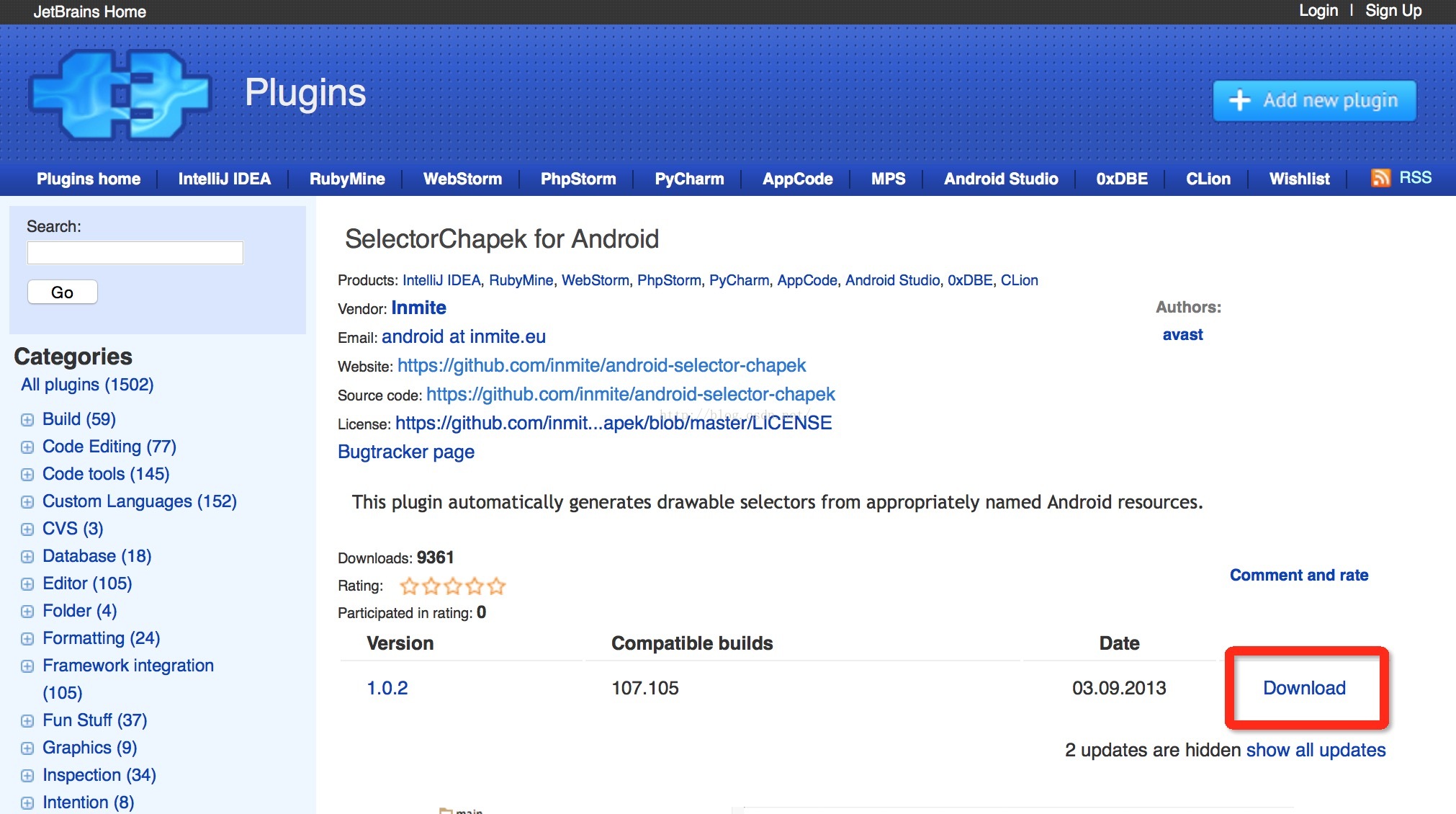
Task: Click the fifth rating star
Action: click(496, 586)
